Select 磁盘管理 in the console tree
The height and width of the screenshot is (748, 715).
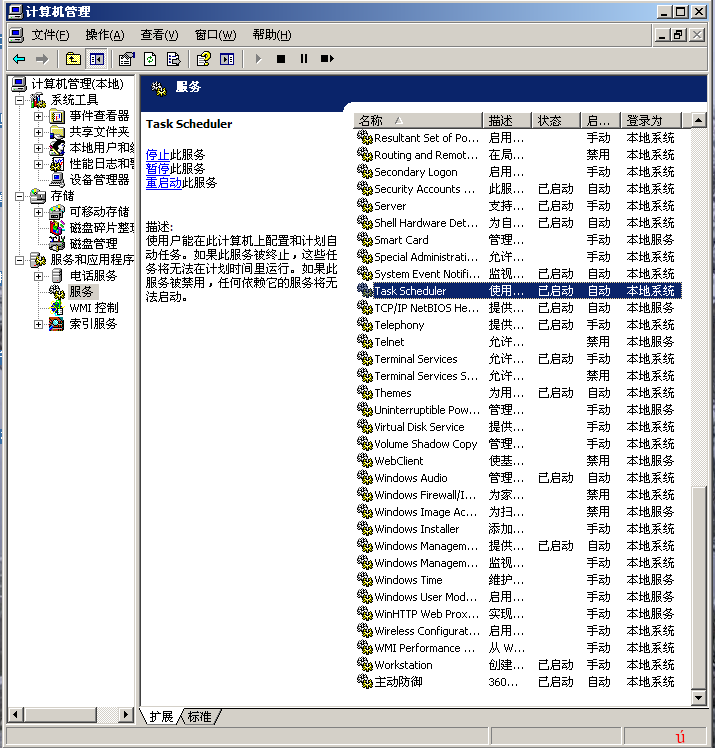coord(93,244)
